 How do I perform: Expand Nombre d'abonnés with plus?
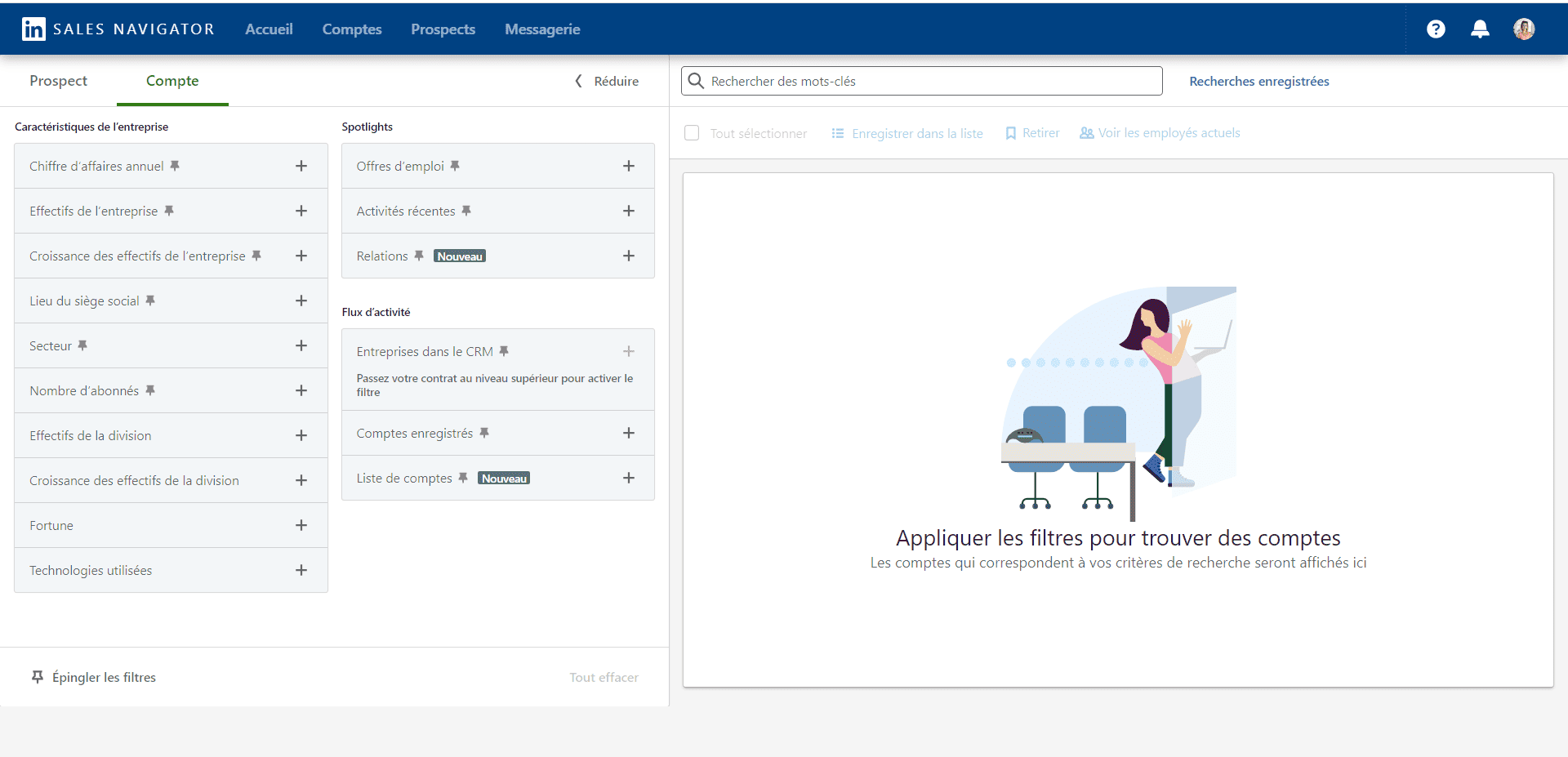tap(301, 390)
